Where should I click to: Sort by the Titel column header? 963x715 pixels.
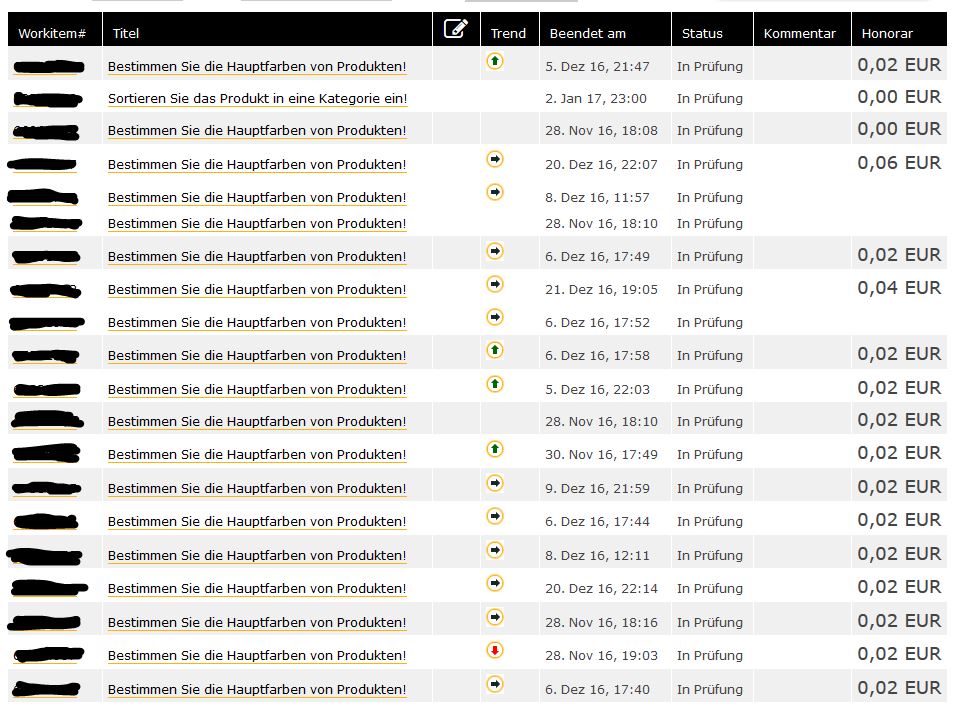pos(126,33)
